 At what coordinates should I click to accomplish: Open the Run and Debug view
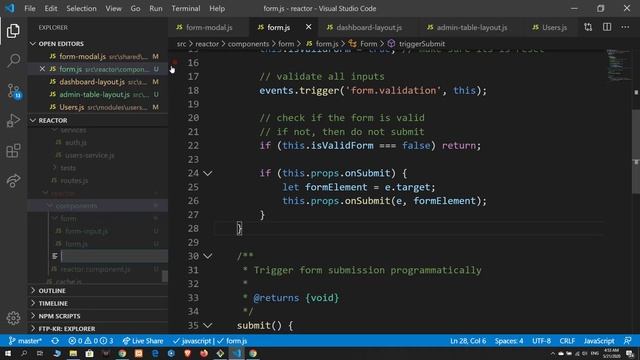click(x=13, y=120)
